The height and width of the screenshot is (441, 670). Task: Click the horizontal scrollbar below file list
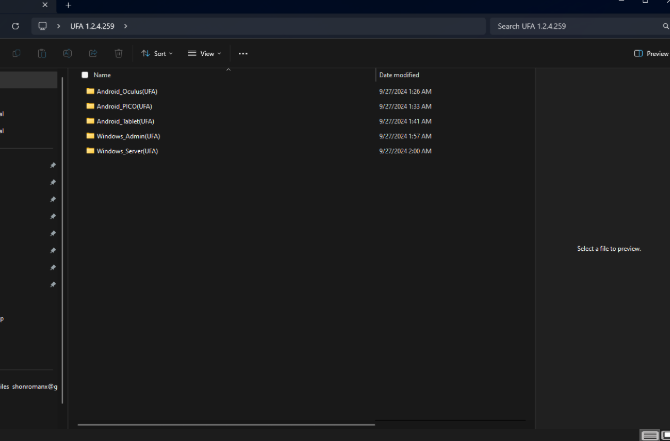pyautogui.click(x=220, y=424)
